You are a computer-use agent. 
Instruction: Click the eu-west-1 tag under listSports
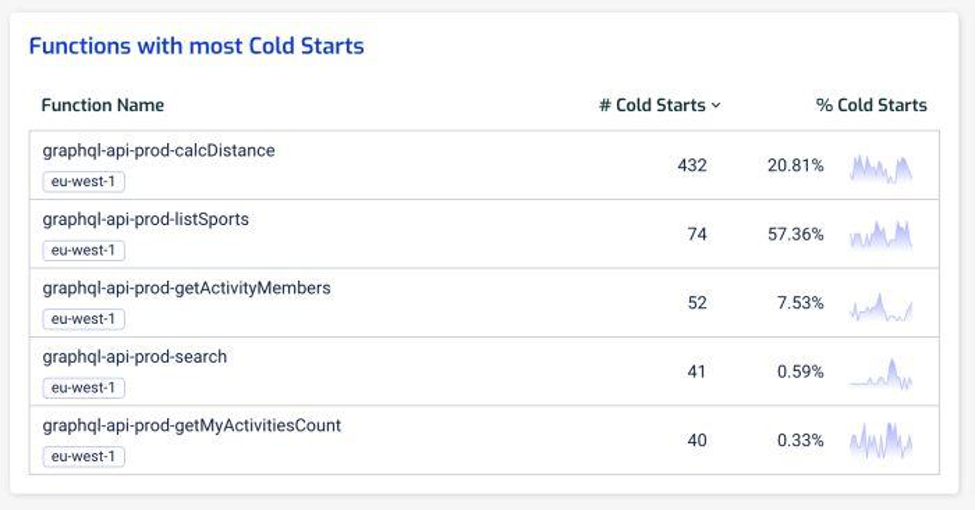click(83, 250)
